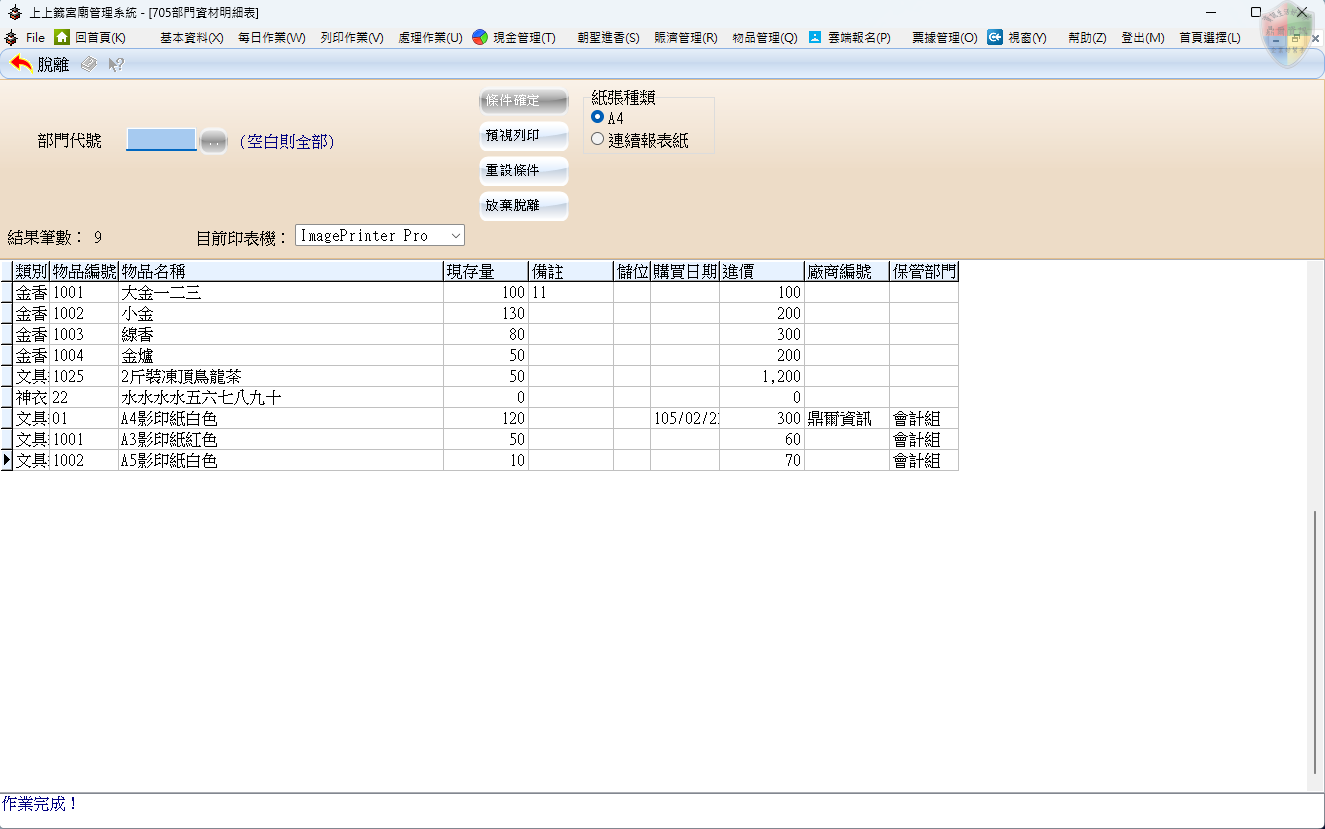Click the 放棄脫離 button
1325x829 pixels.
tap(524, 206)
